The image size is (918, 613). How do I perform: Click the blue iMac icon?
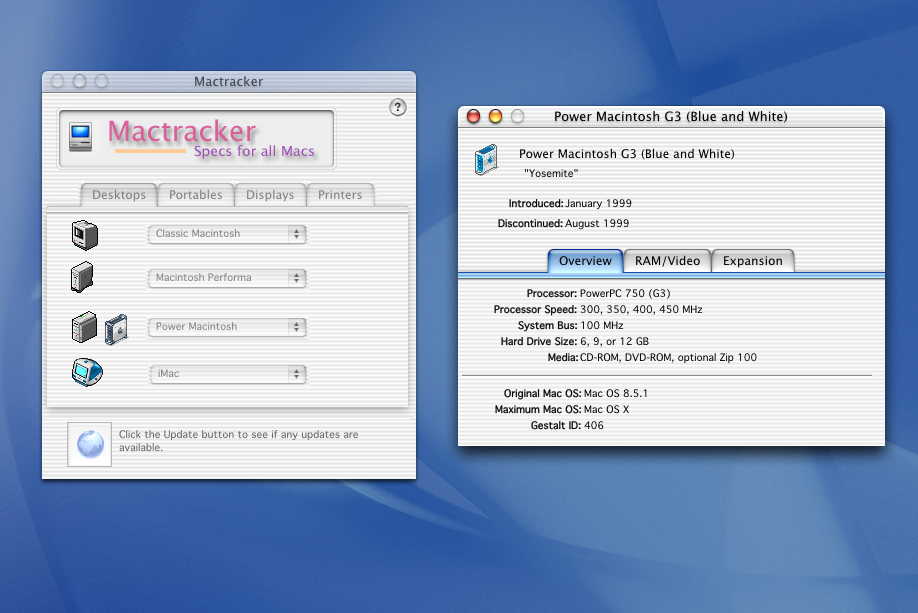pyautogui.click(x=87, y=372)
